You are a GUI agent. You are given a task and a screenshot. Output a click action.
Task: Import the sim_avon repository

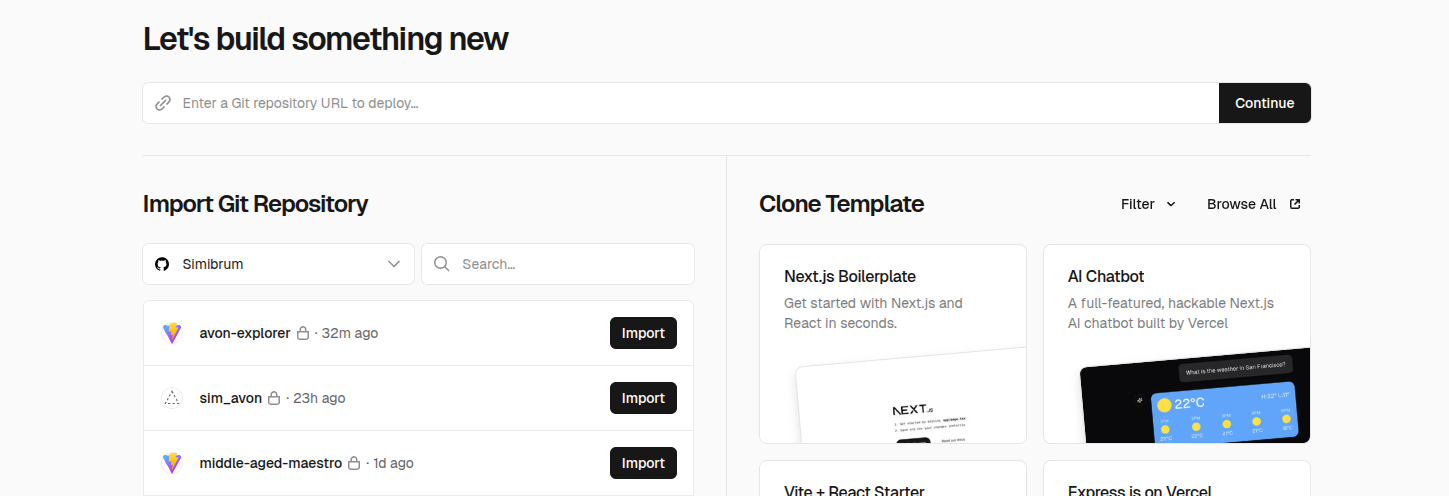click(x=643, y=398)
